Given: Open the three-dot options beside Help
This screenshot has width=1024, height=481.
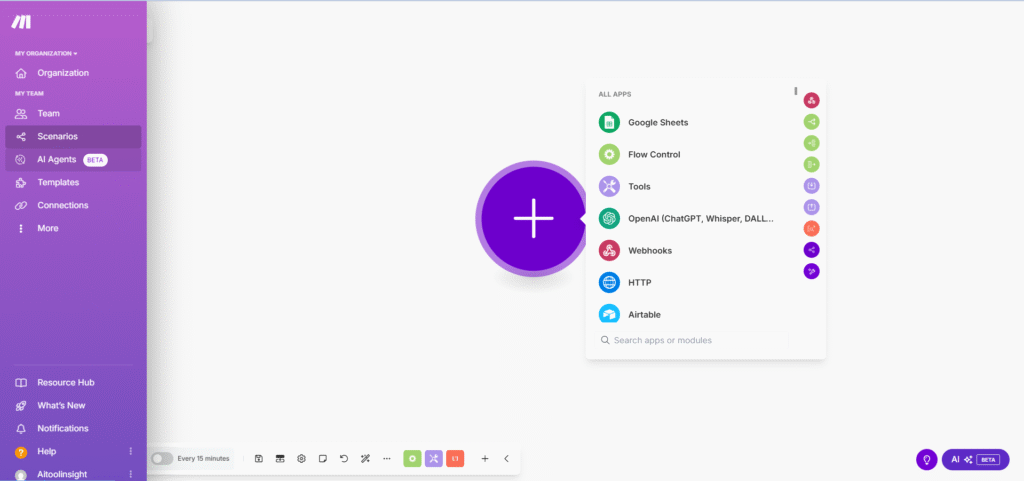Looking at the screenshot, I should point(131,451).
